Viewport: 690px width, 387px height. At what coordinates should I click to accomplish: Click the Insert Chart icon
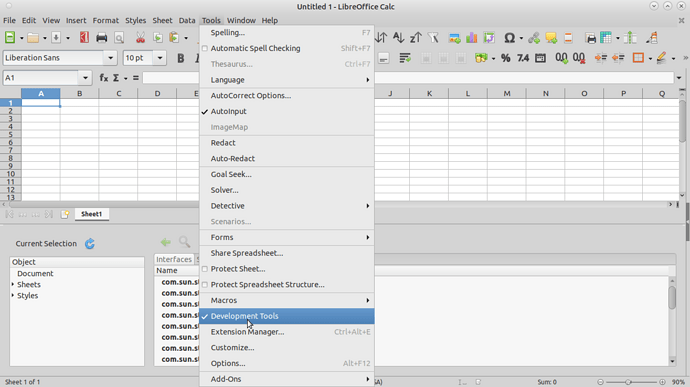[472, 38]
